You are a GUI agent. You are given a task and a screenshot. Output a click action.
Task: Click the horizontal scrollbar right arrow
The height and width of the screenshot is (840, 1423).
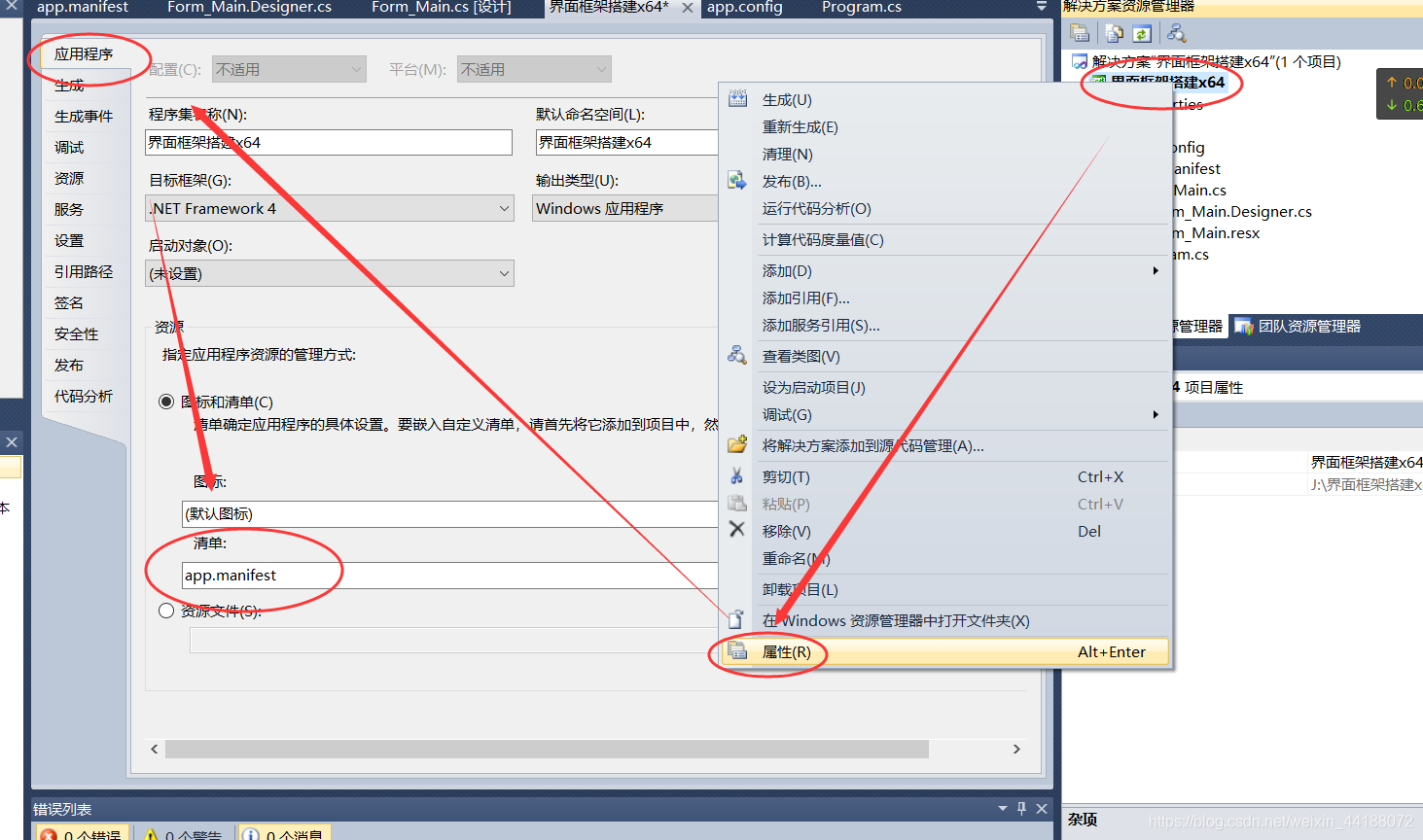(x=1016, y=749)
